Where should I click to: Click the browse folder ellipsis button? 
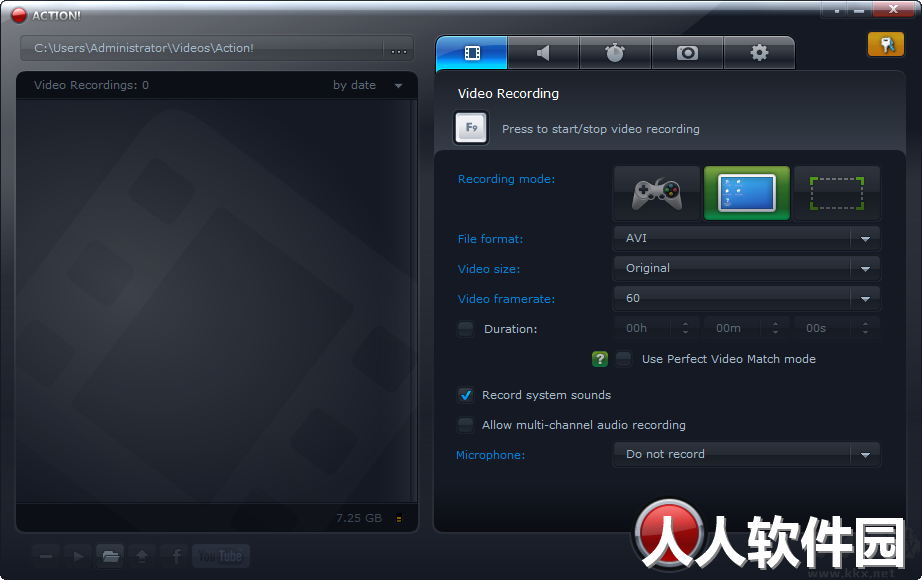pos(399,49)
